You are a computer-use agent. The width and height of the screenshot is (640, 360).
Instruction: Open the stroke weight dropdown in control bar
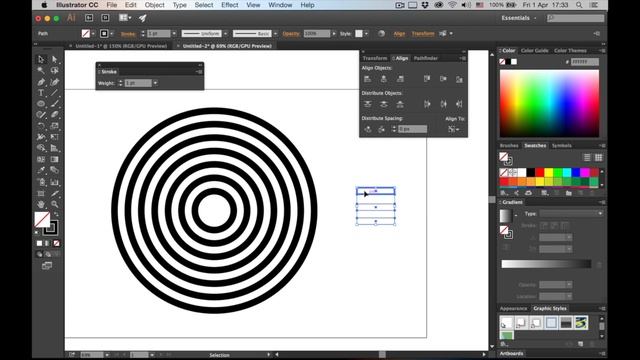pyautogui.click(x=174, y=33)
